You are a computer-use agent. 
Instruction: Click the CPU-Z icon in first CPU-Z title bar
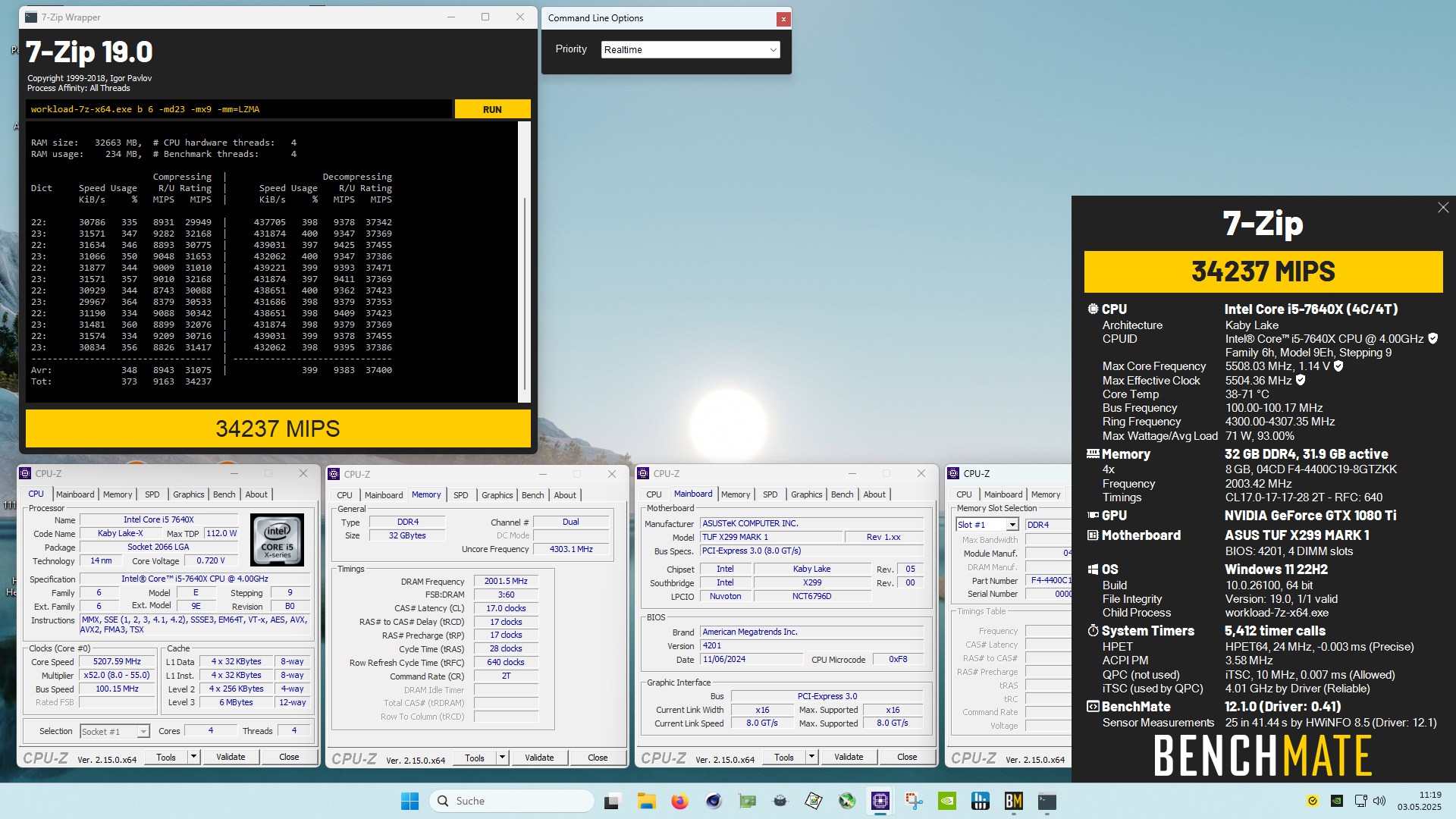coord(25,473)
